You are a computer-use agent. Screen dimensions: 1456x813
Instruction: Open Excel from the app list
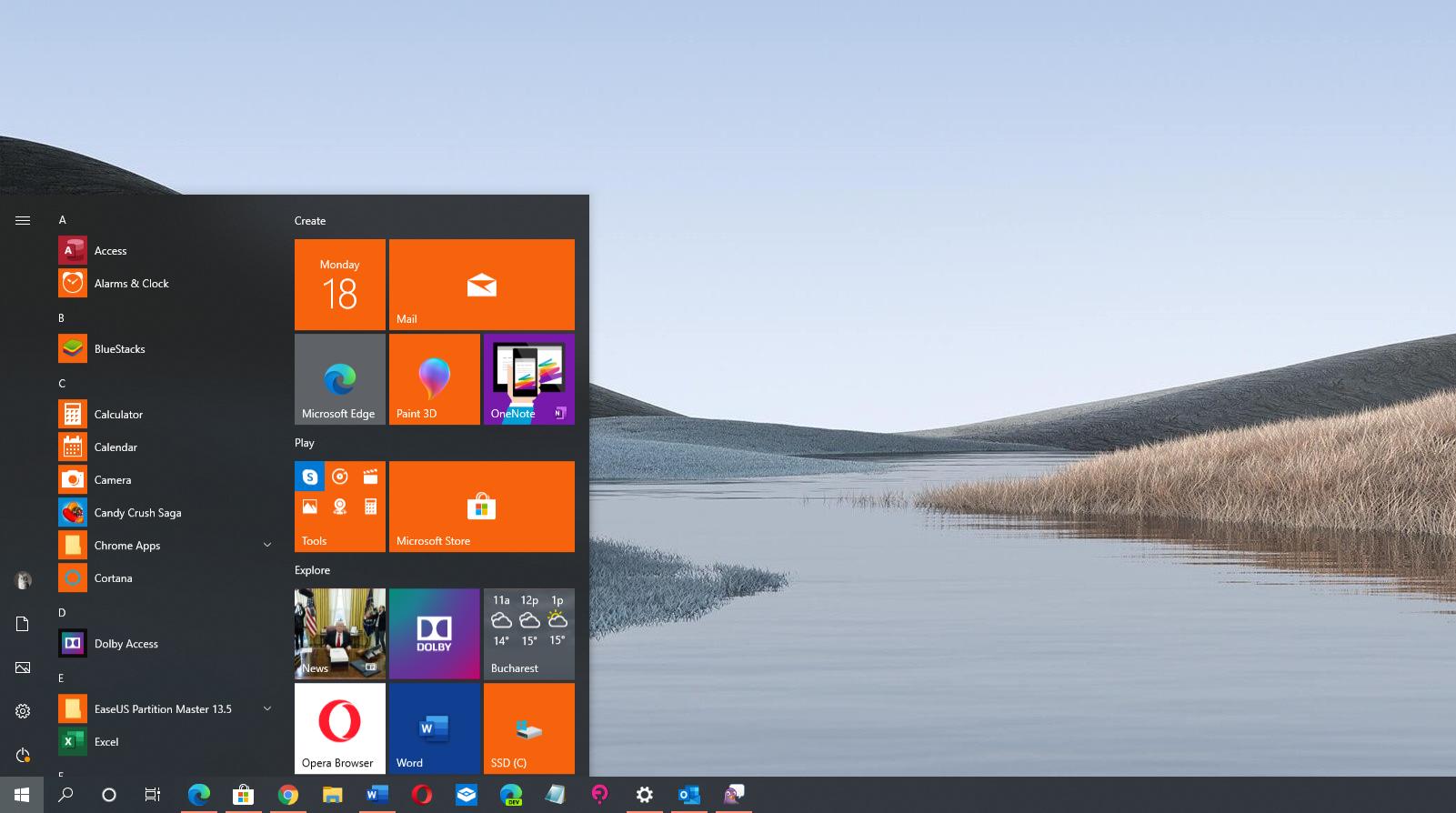pyautogui.click(x=166, y=742)
